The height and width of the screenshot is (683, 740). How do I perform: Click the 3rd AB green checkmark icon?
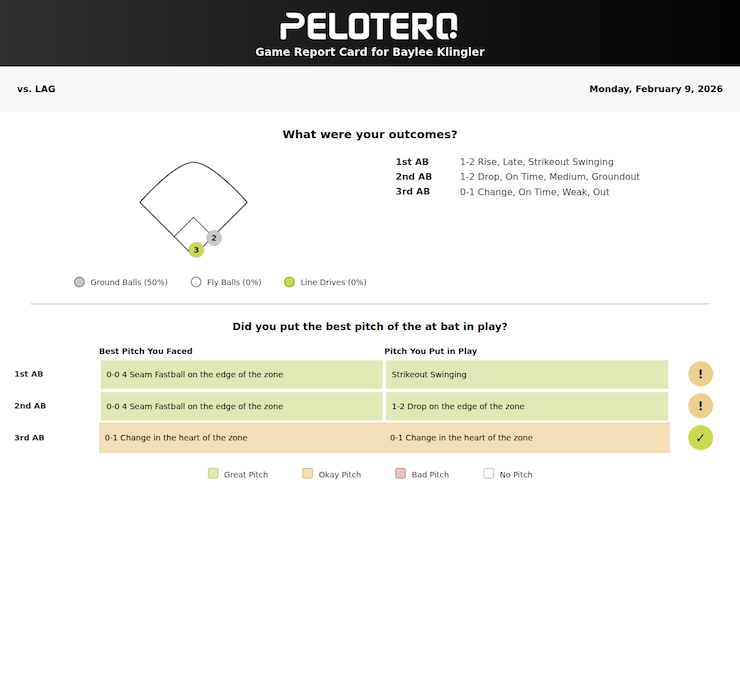tap(700, 438)
